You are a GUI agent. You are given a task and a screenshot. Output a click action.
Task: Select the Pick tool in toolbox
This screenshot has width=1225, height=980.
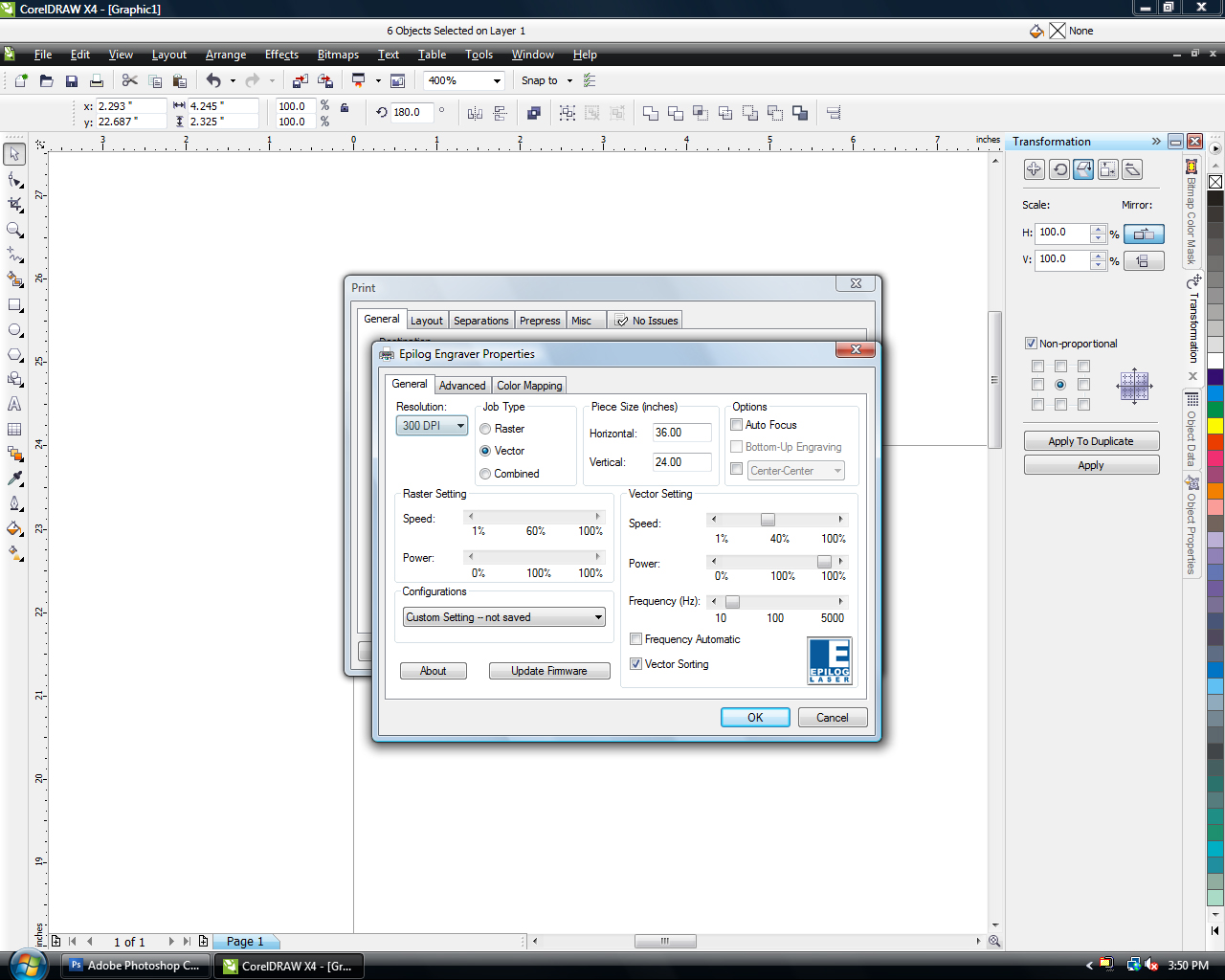14,154
